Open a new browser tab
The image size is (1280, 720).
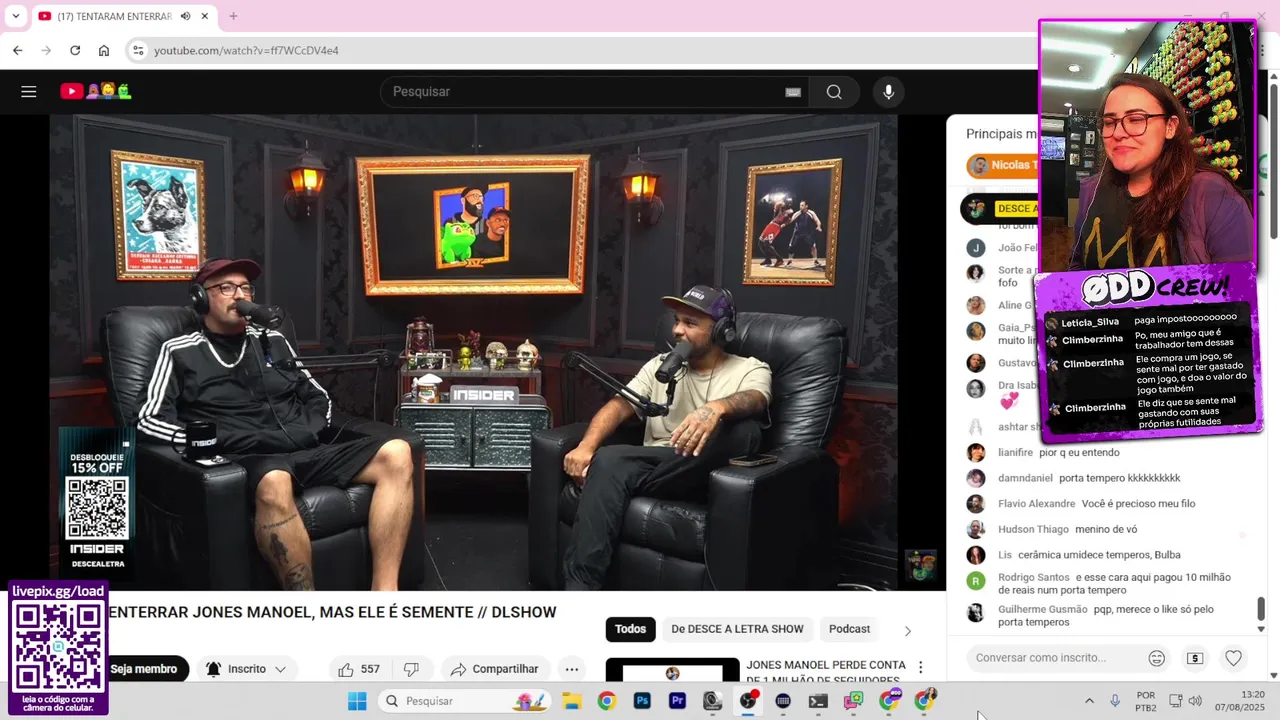(233, 16)
